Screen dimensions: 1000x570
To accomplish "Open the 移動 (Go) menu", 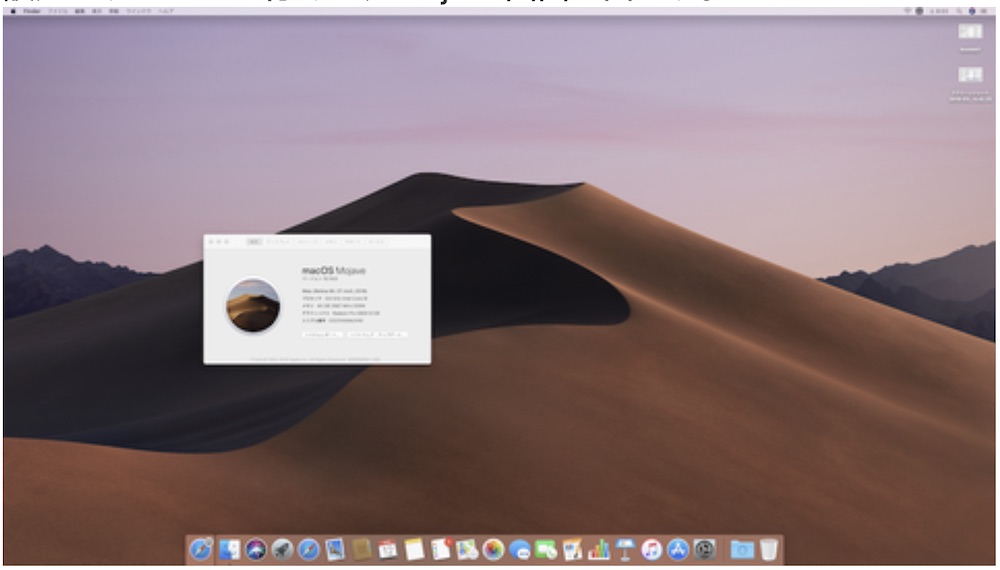I will (114, 11).
